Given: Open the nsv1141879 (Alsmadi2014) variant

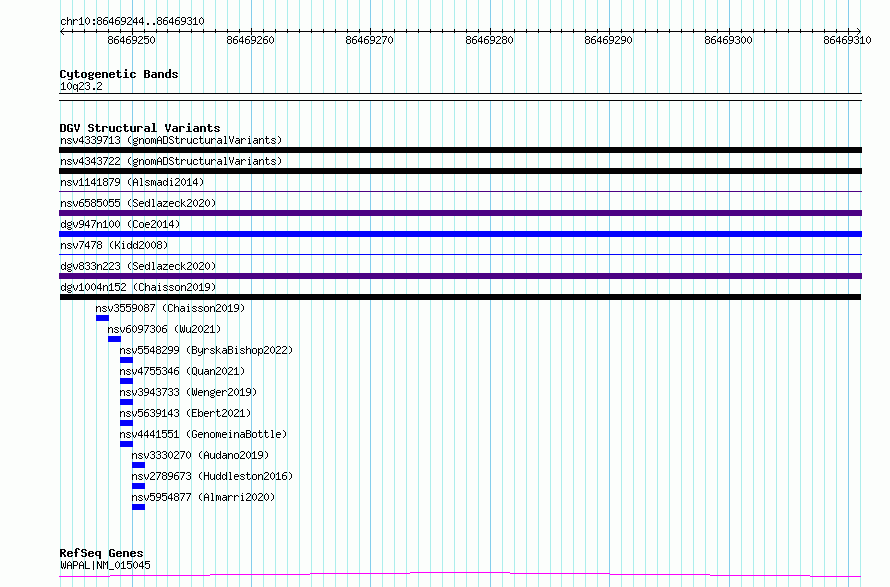Looking at the screenshot, I should pyautogui.click(x=132, y=182).
